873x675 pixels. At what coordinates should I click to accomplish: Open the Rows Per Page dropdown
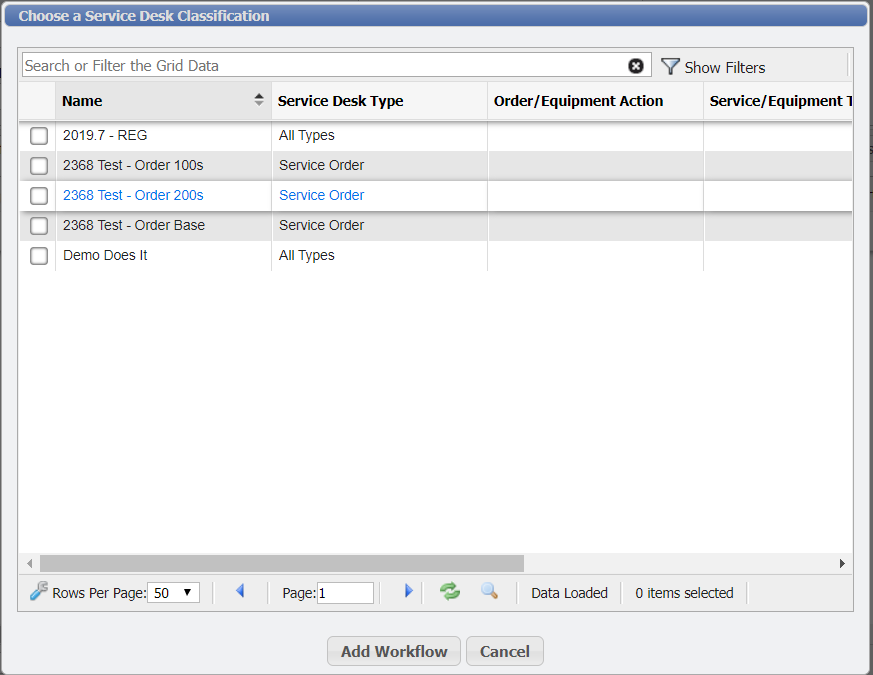point(173,591)
